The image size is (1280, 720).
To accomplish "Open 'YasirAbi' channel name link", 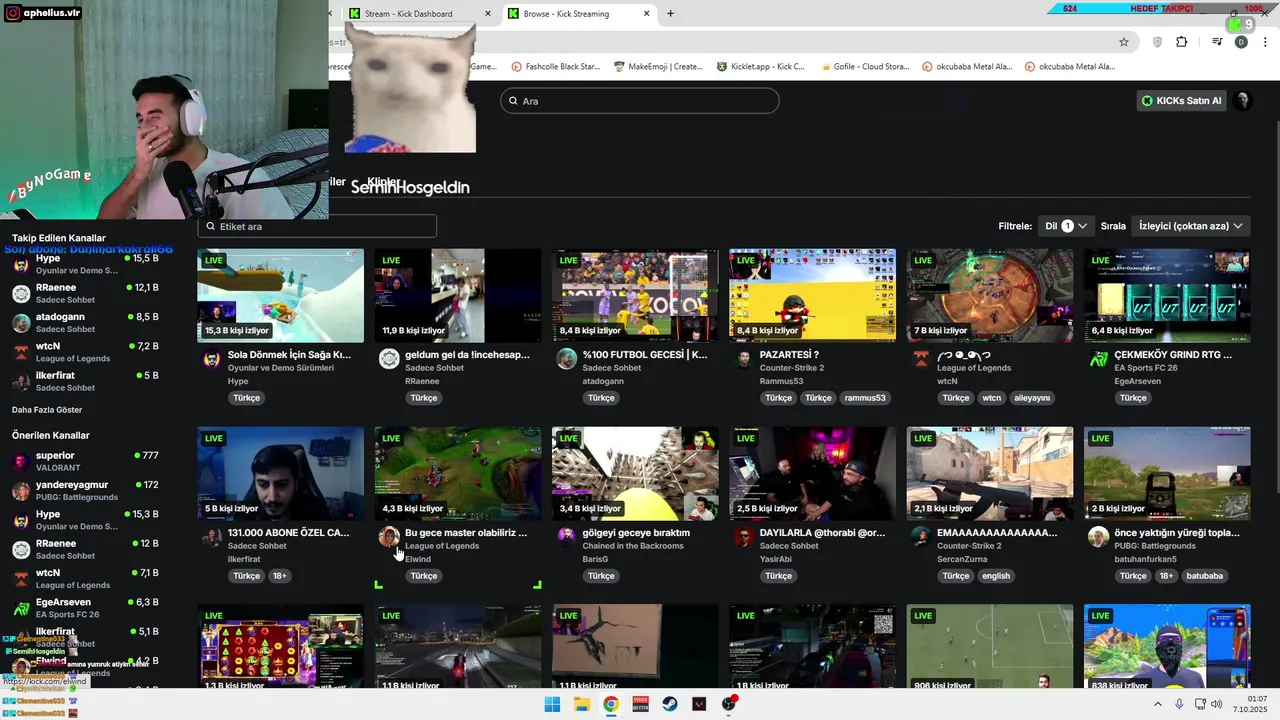I will pyautogui.click(x=776, y=559).
